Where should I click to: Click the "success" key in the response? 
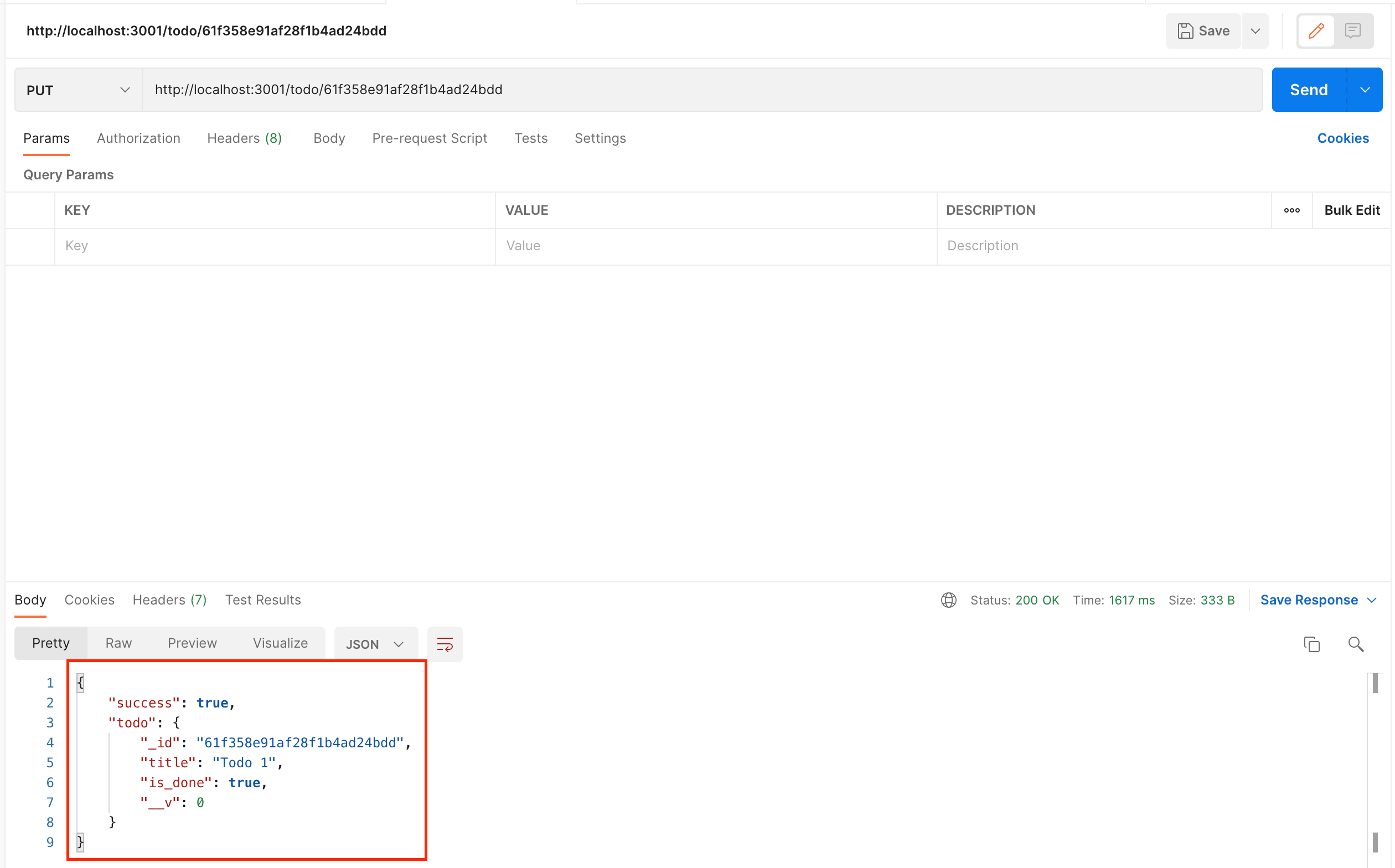[x=144, y=703]
